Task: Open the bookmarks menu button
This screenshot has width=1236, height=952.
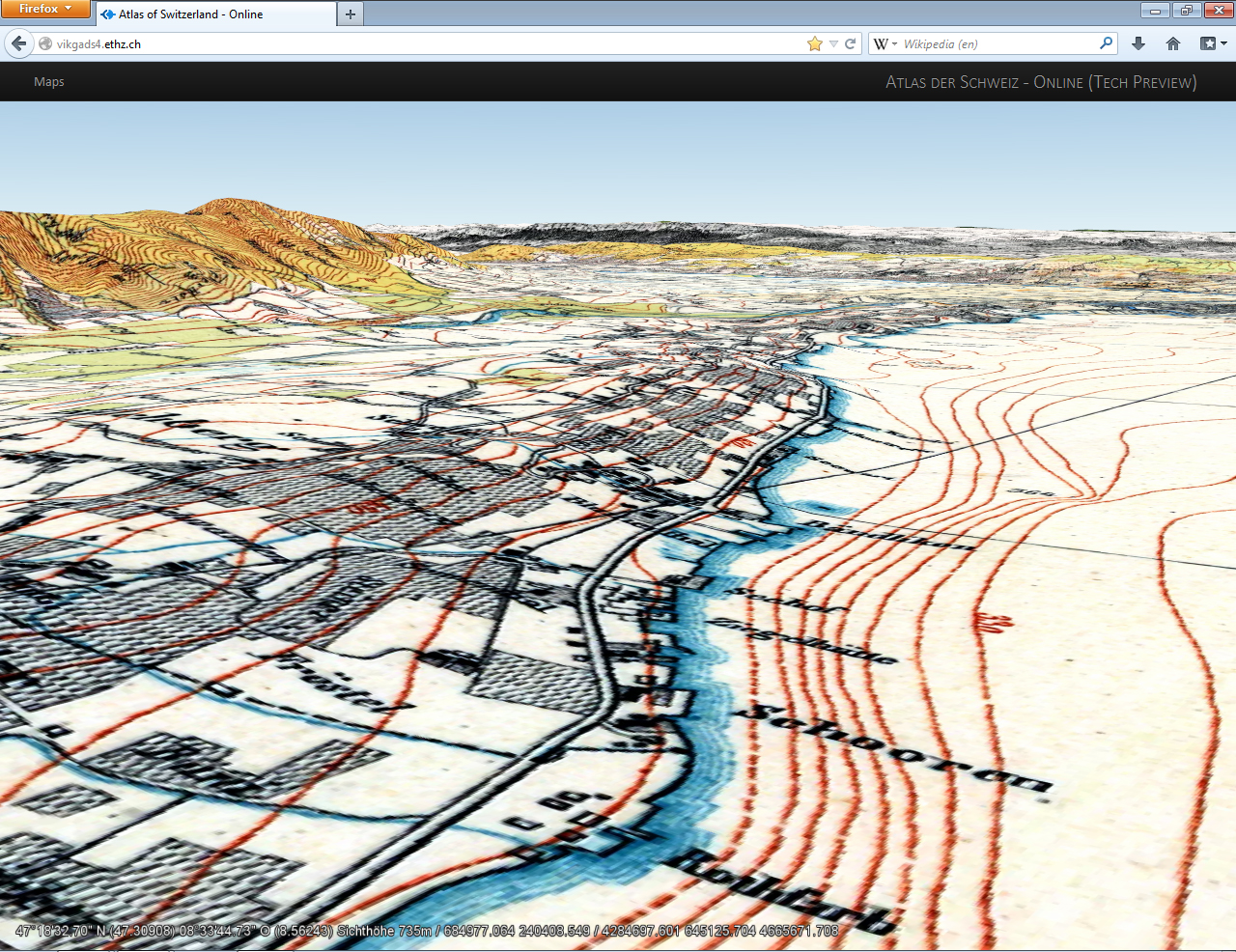Action: click(1213, 43)
